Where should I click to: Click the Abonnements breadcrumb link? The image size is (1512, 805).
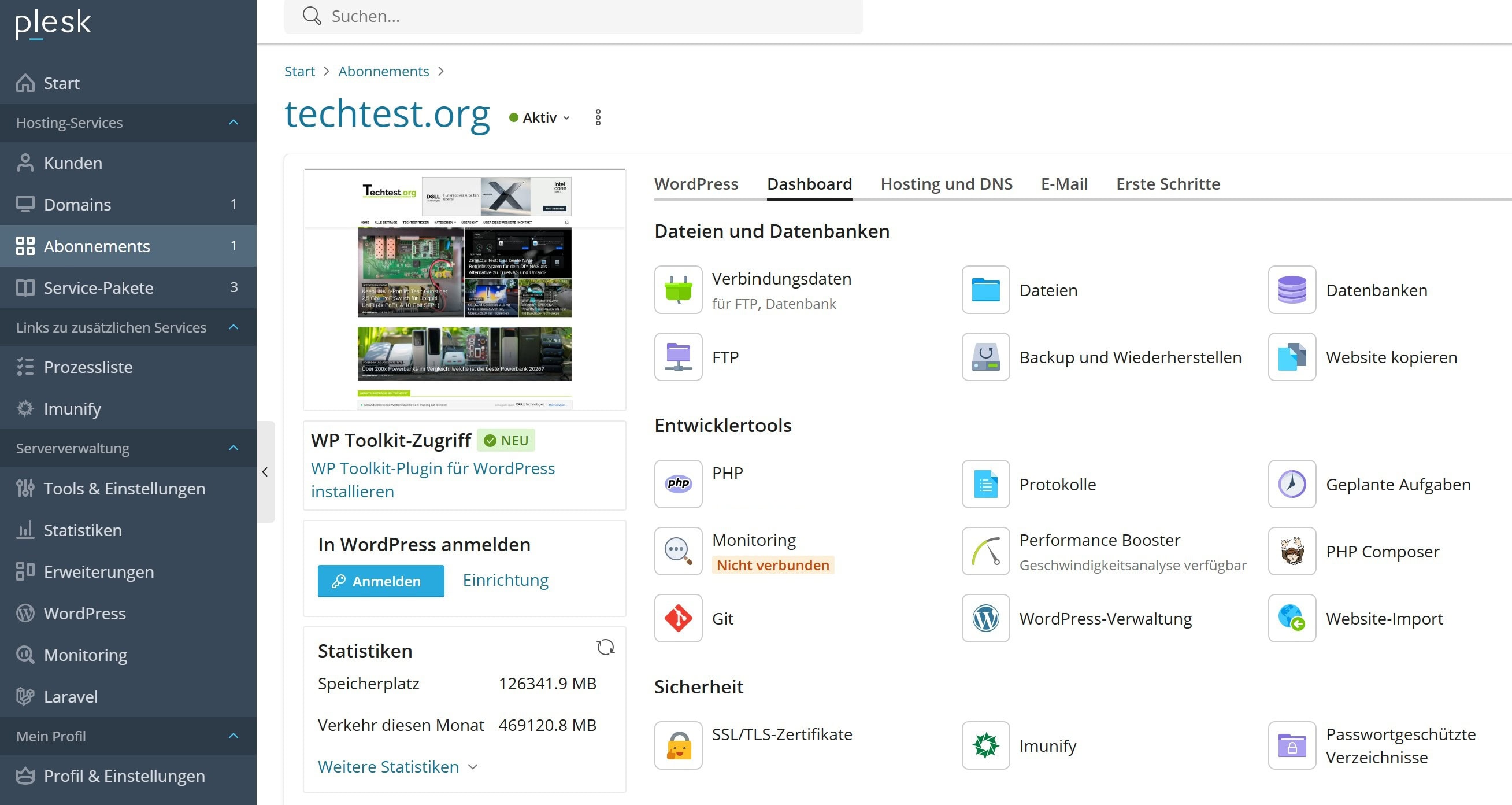click(383, 71)
